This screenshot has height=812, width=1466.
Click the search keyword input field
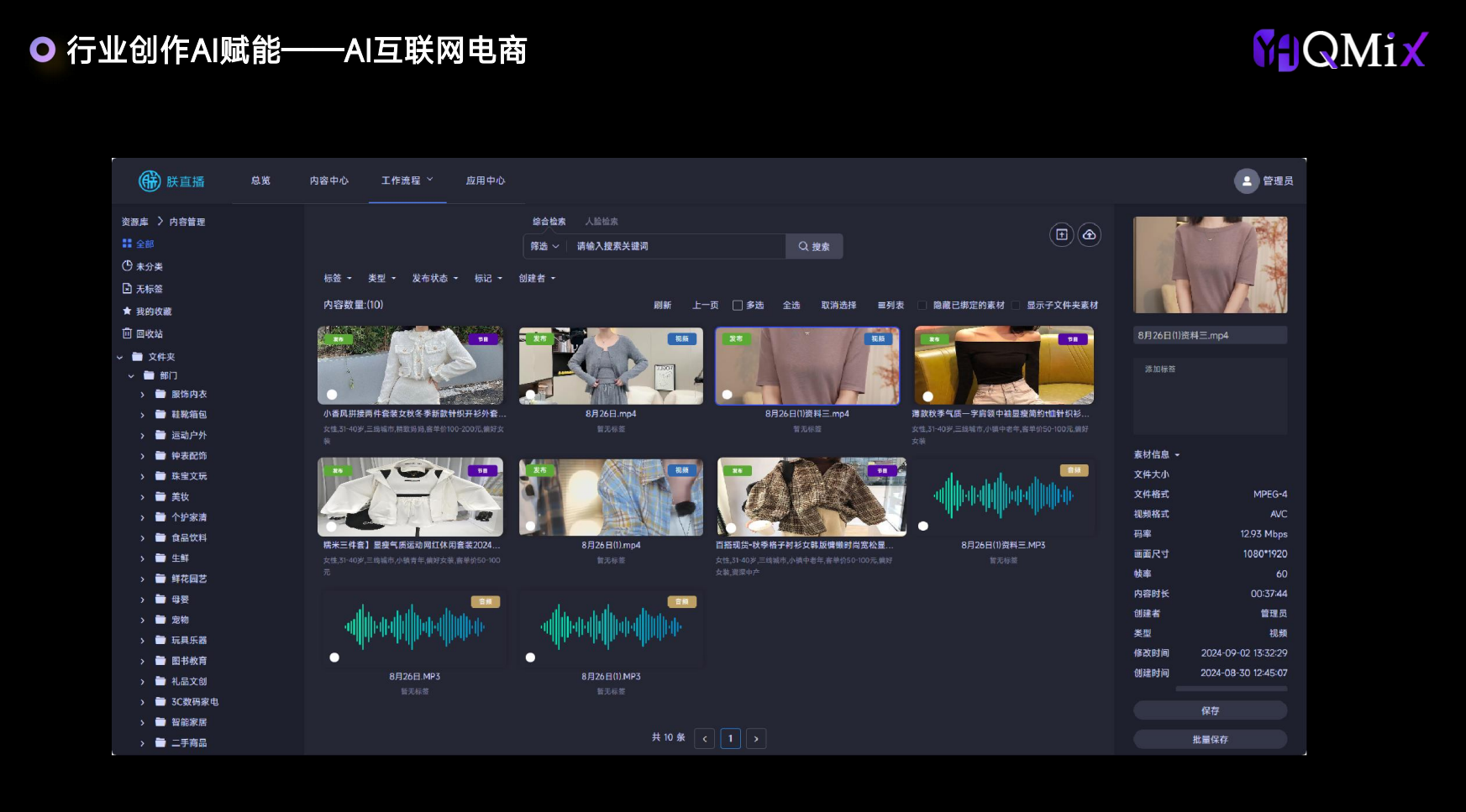pos(677,246)
